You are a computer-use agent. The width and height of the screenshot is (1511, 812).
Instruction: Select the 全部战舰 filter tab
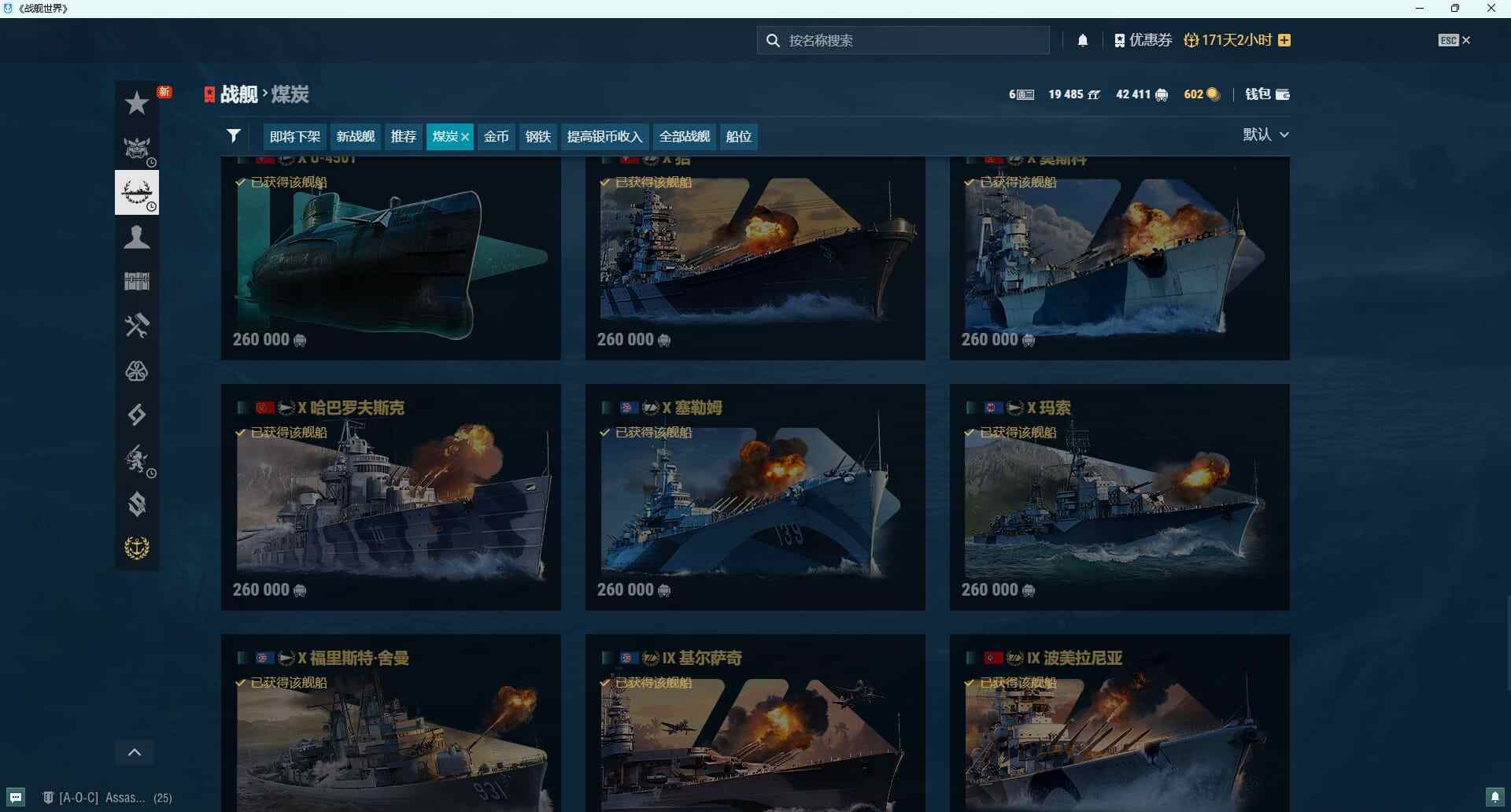point(685,136)
